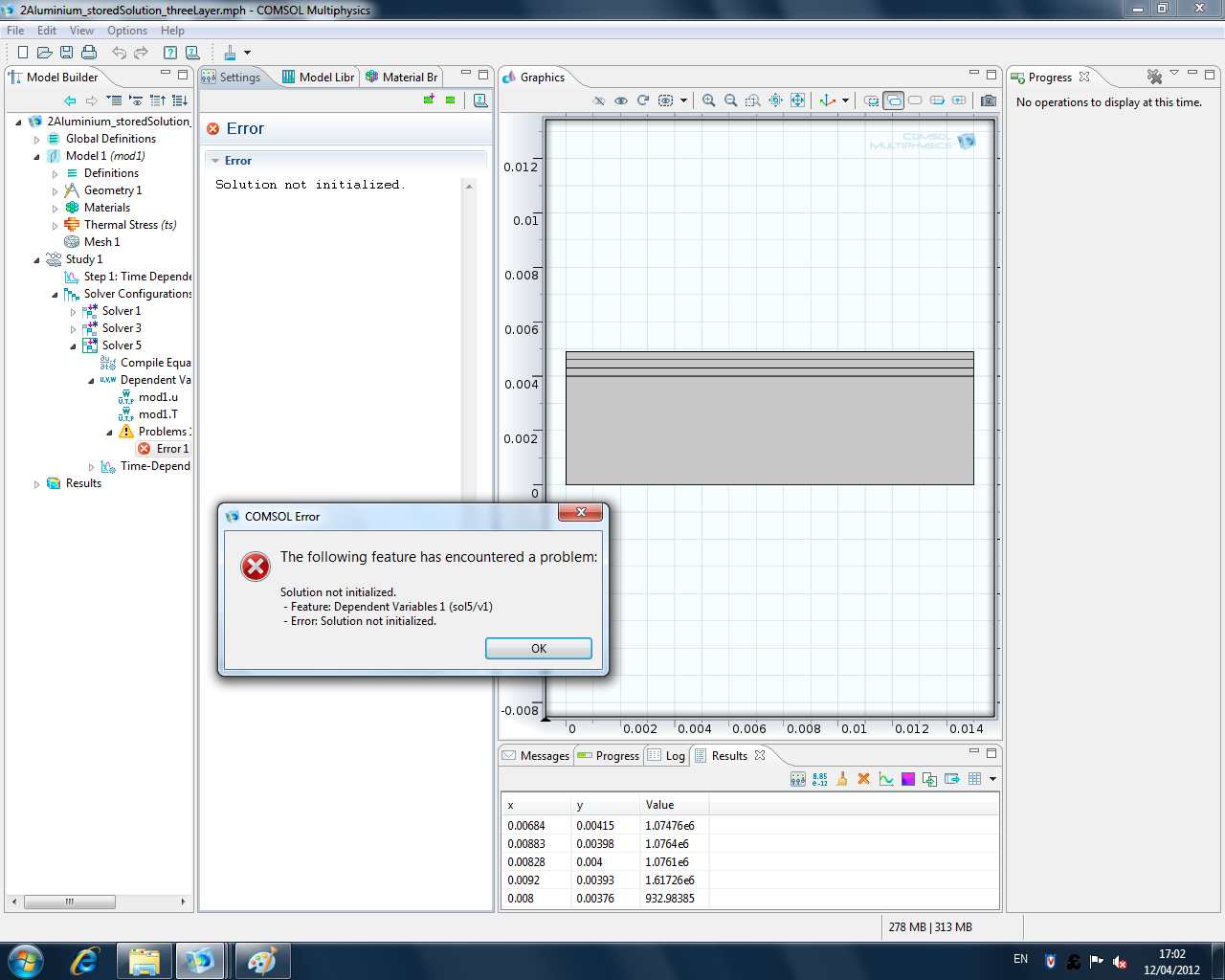
Task: Click the Print icon in main toolbar
Action: point(89,53)
